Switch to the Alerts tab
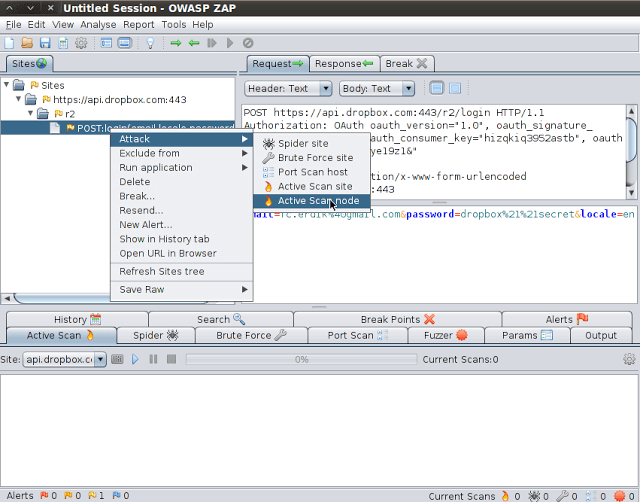 pos(567,319)
